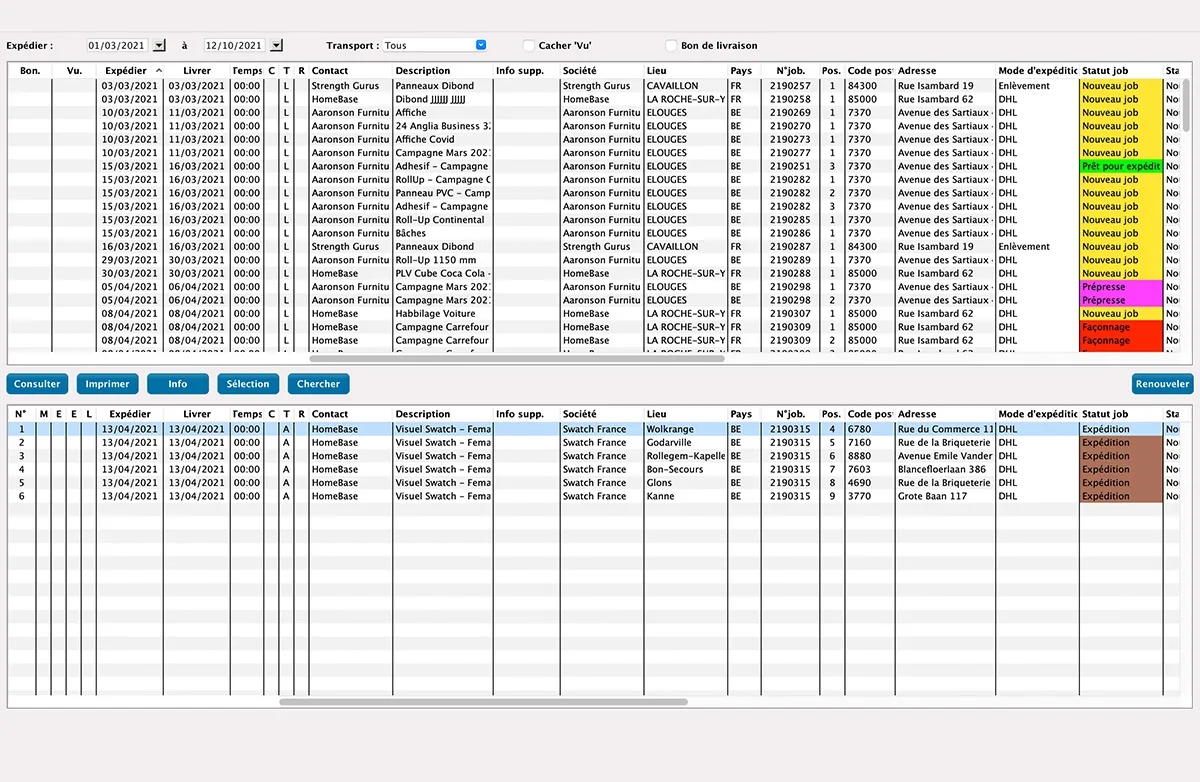Select the 'Avenue Emile Vander' address cell

pyautogui.click(x=945, y=456)
